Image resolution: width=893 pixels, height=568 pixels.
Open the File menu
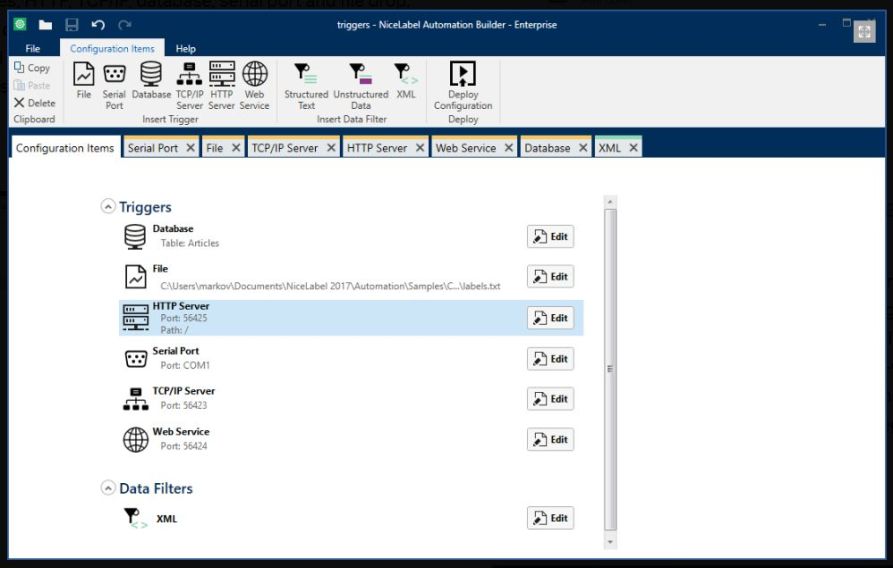[x=33, y=48]
